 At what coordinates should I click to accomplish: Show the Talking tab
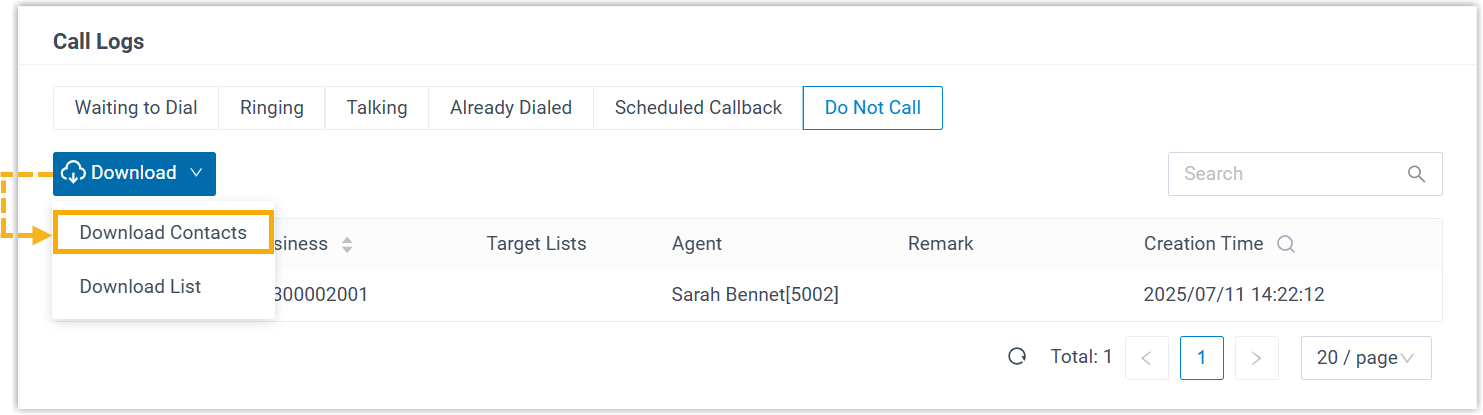coord(377,108)
